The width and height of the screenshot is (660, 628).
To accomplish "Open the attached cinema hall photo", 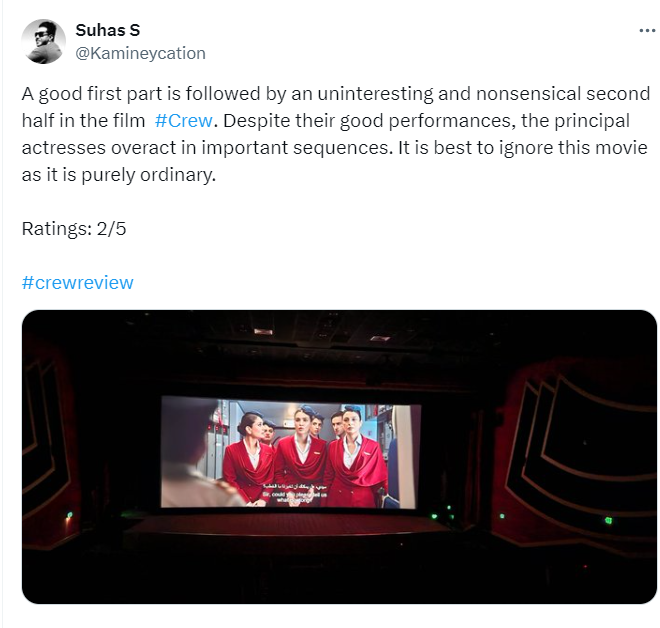I will tap(339, 457).
